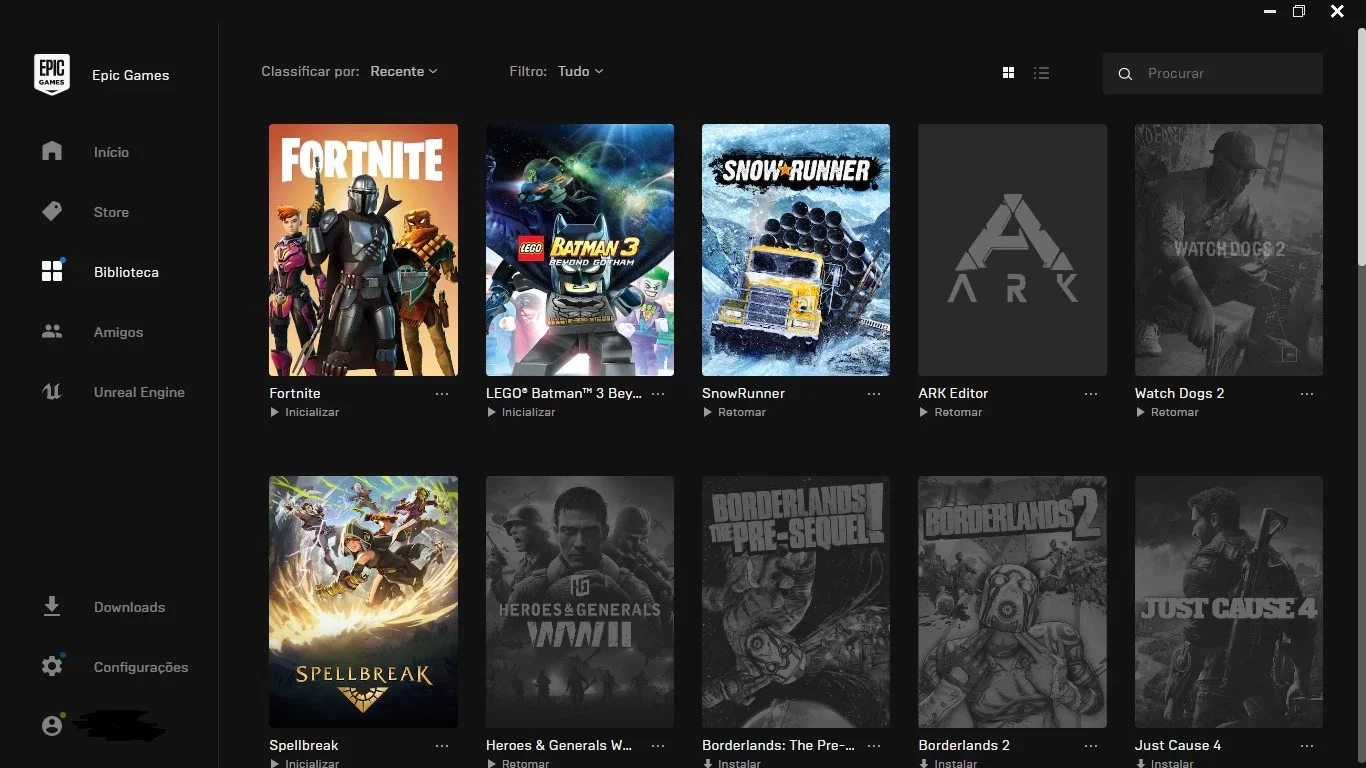Click the Spellbreak cover art
Image resolution: width=1366 pixels, height=768 pixels.
pyautogui.click(x=364, y=602)
